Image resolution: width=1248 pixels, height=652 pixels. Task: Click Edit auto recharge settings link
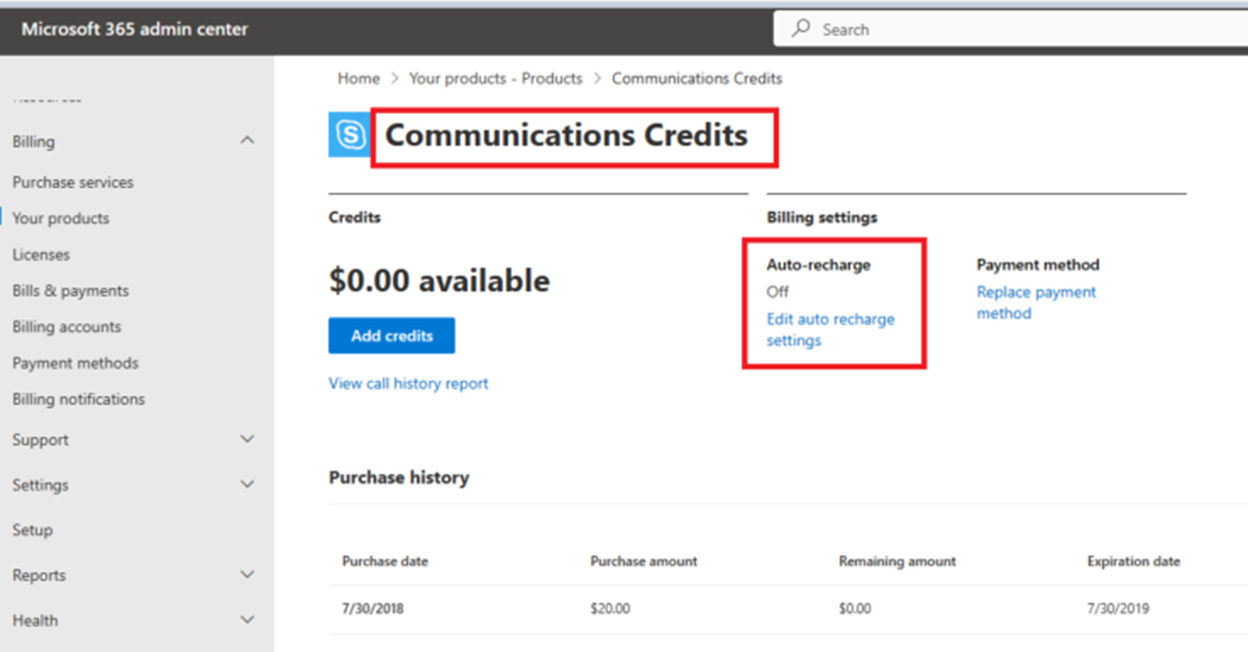point(830,330)
